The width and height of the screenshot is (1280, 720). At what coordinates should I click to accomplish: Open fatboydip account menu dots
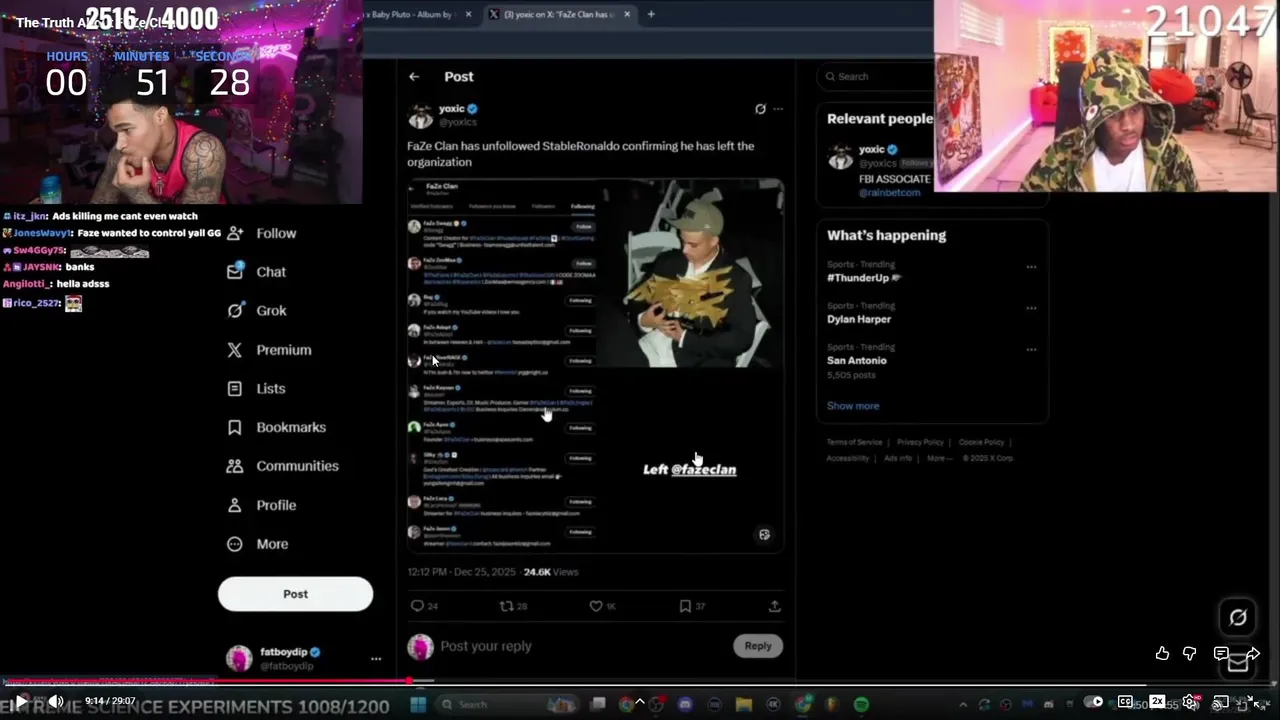[376, 659]
